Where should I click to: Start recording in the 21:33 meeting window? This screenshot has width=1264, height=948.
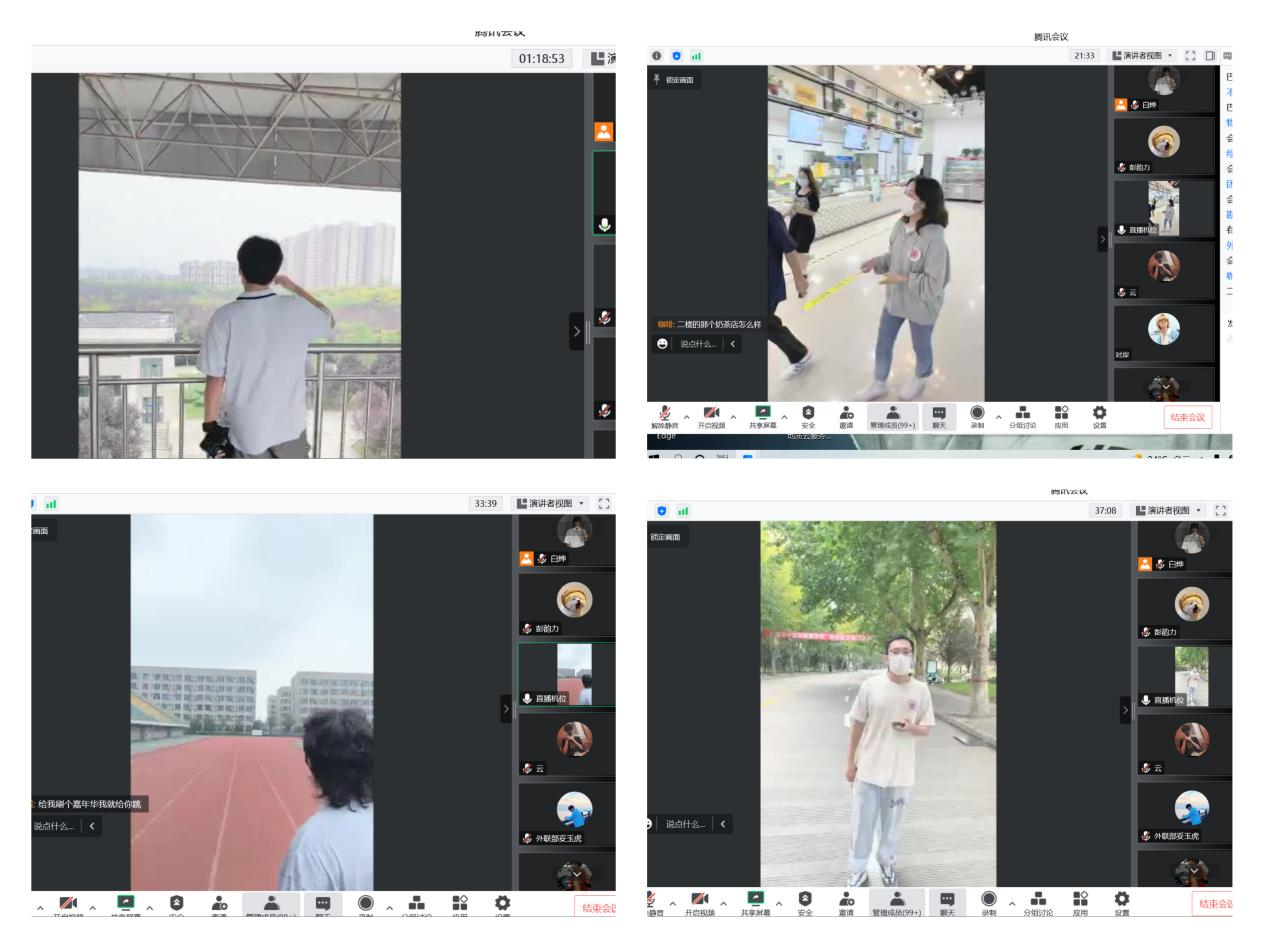pos(977,414)
